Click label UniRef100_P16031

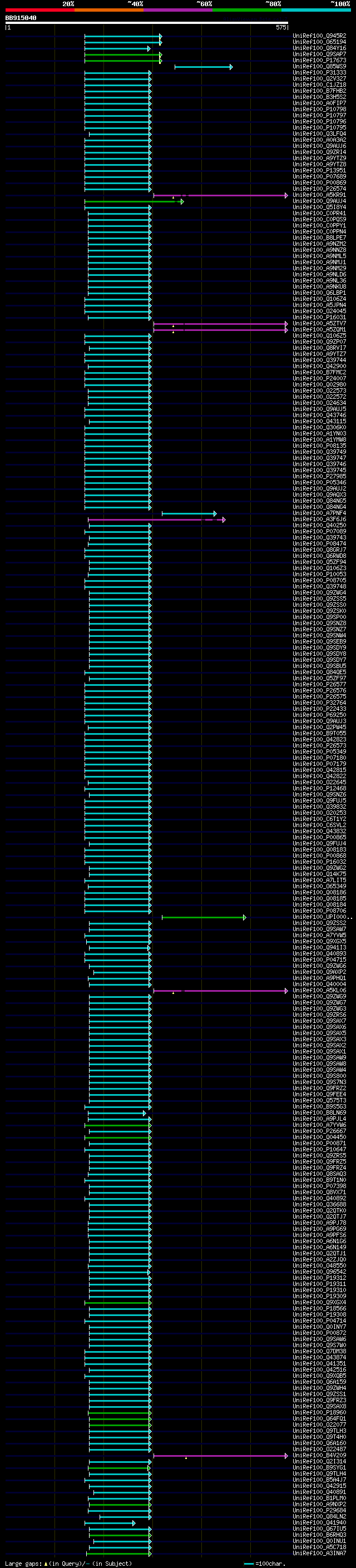[311, 317]
